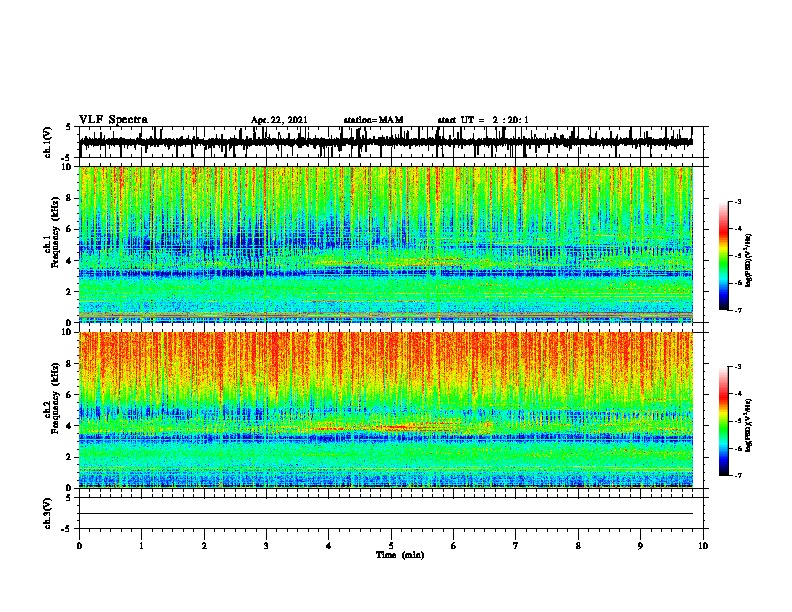Select the ch.2 color scale bar

click(x=723, y=421)
